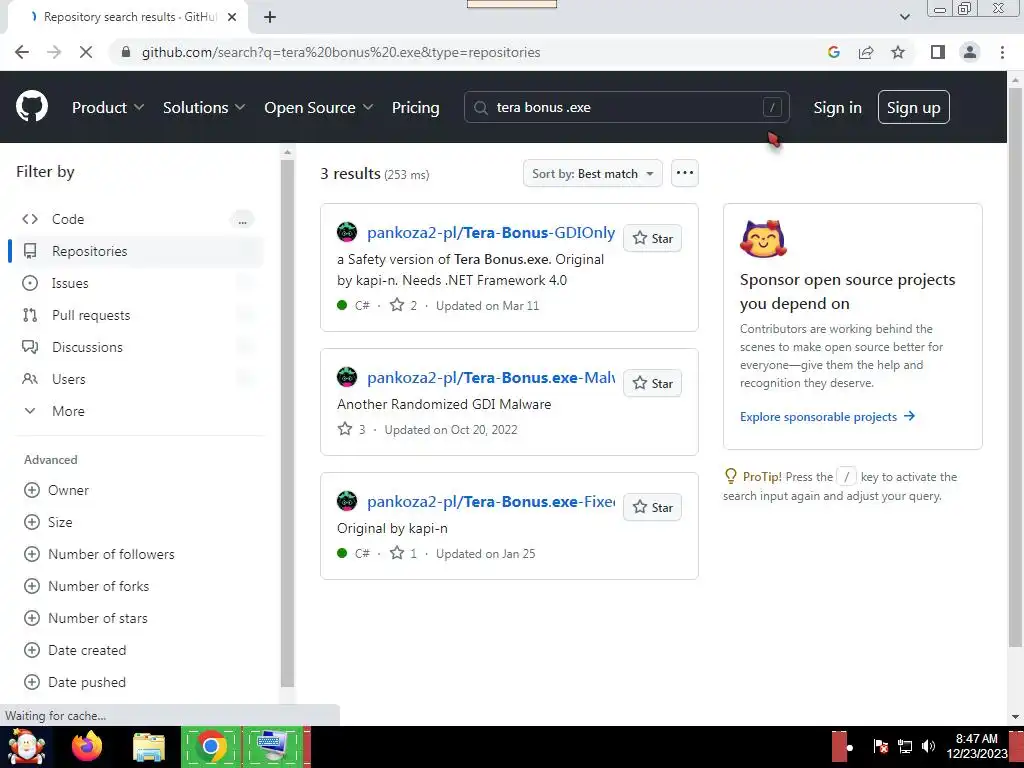Focus the GitHub search field
The image size is (1024, 768).
(x=626, y=107)
